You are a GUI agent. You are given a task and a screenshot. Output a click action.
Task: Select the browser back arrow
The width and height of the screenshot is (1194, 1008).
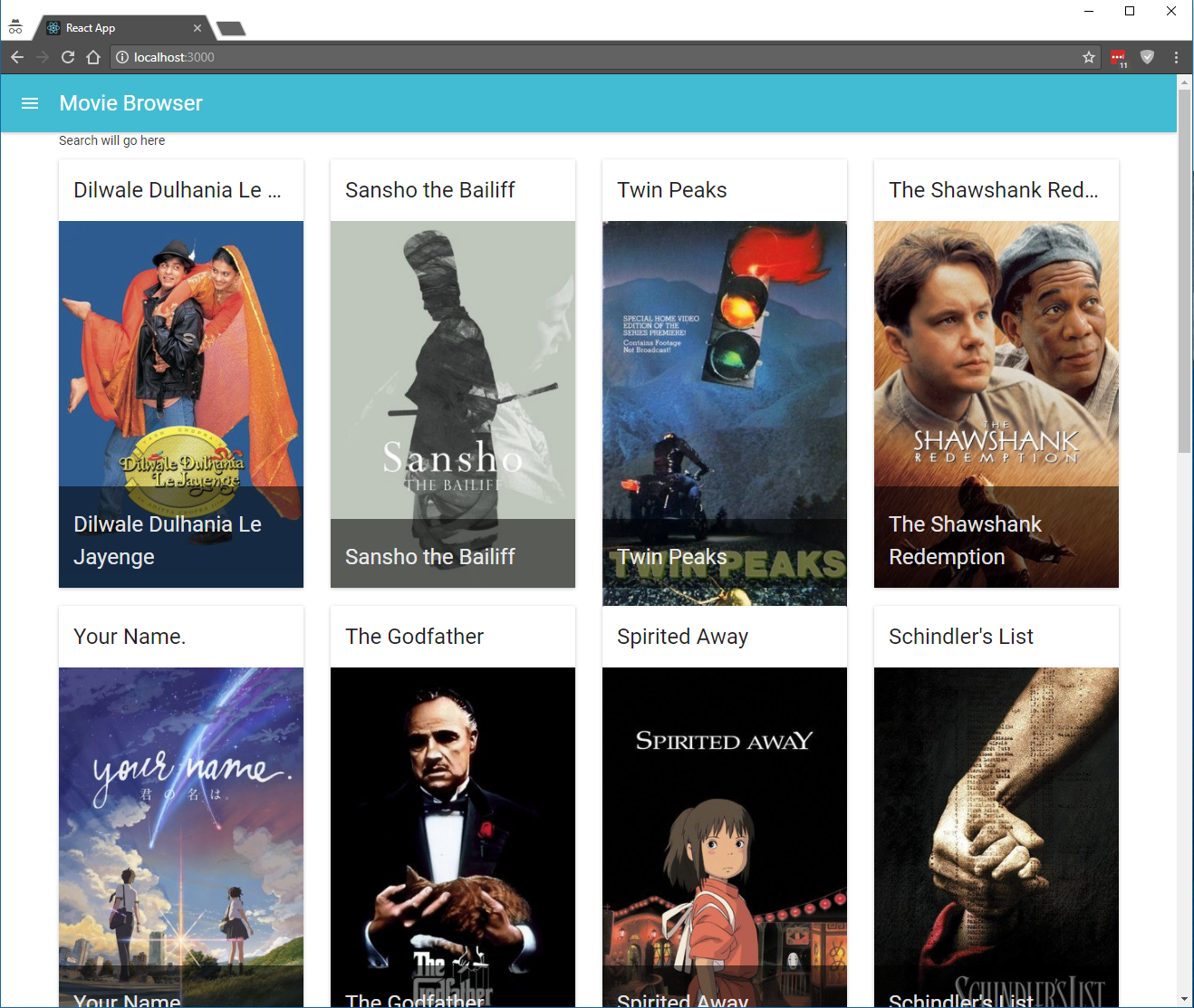click(16, 57)
